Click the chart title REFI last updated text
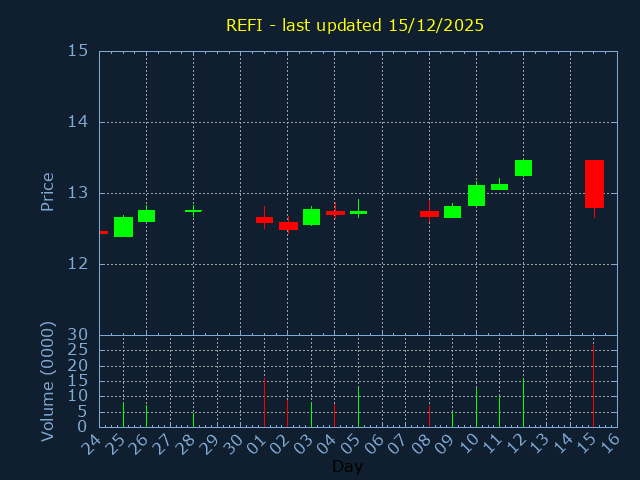This screenshot has width=640, height=480. [355, 25]
